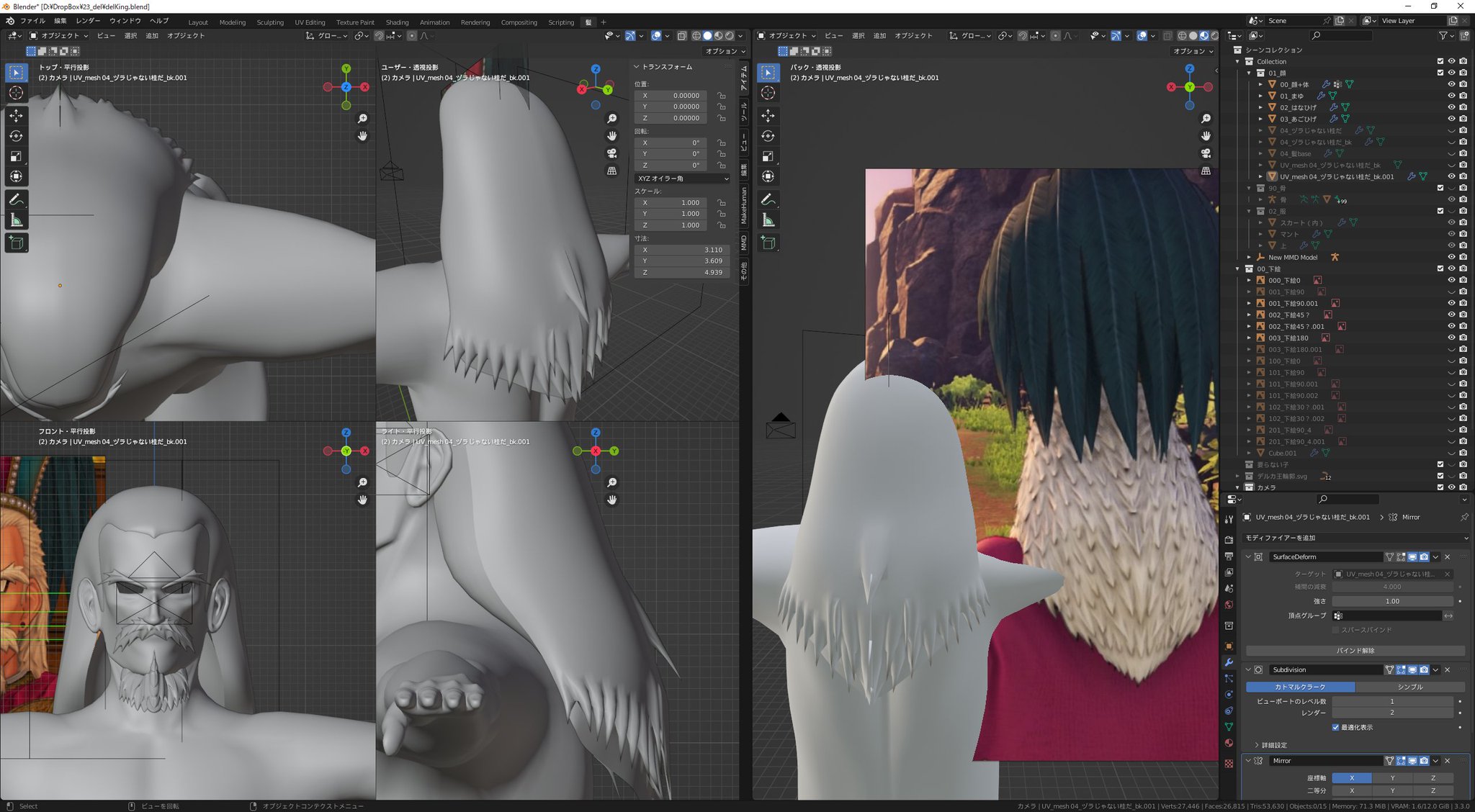Adjust the 強さ slider in SurfaceDeform
The height and width of the screenshot is (812, 1475).
tap(1393, 601)
